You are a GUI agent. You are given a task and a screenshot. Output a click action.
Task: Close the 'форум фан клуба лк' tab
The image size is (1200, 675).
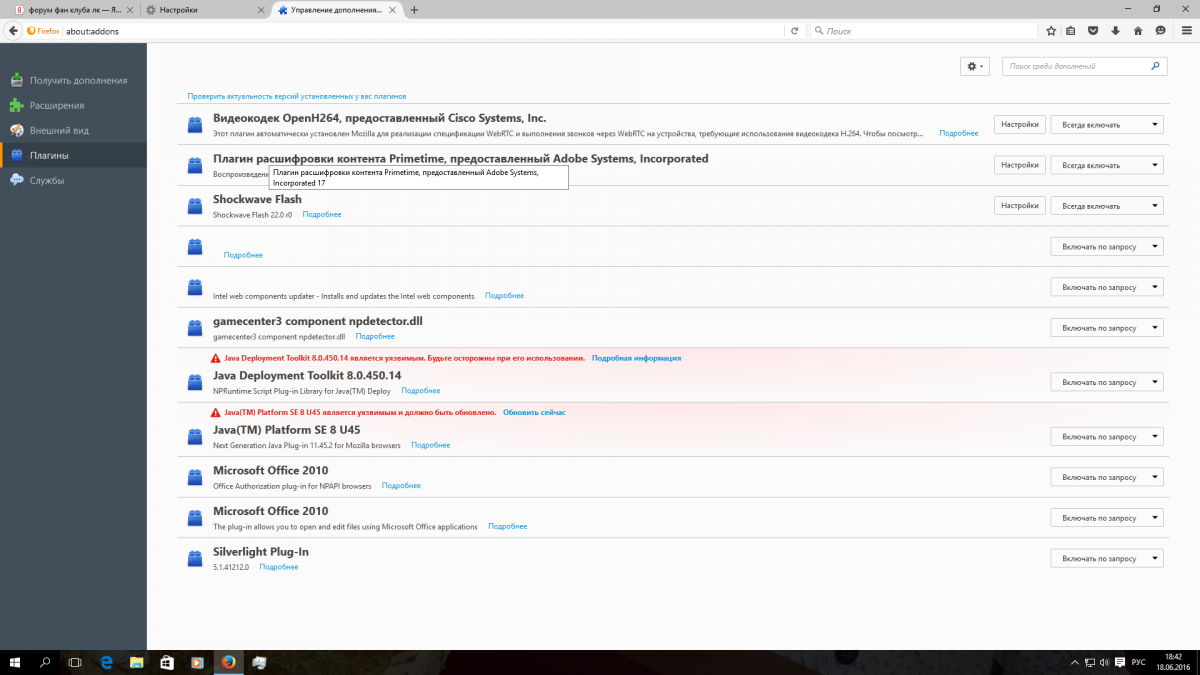[x=128, y=9]
